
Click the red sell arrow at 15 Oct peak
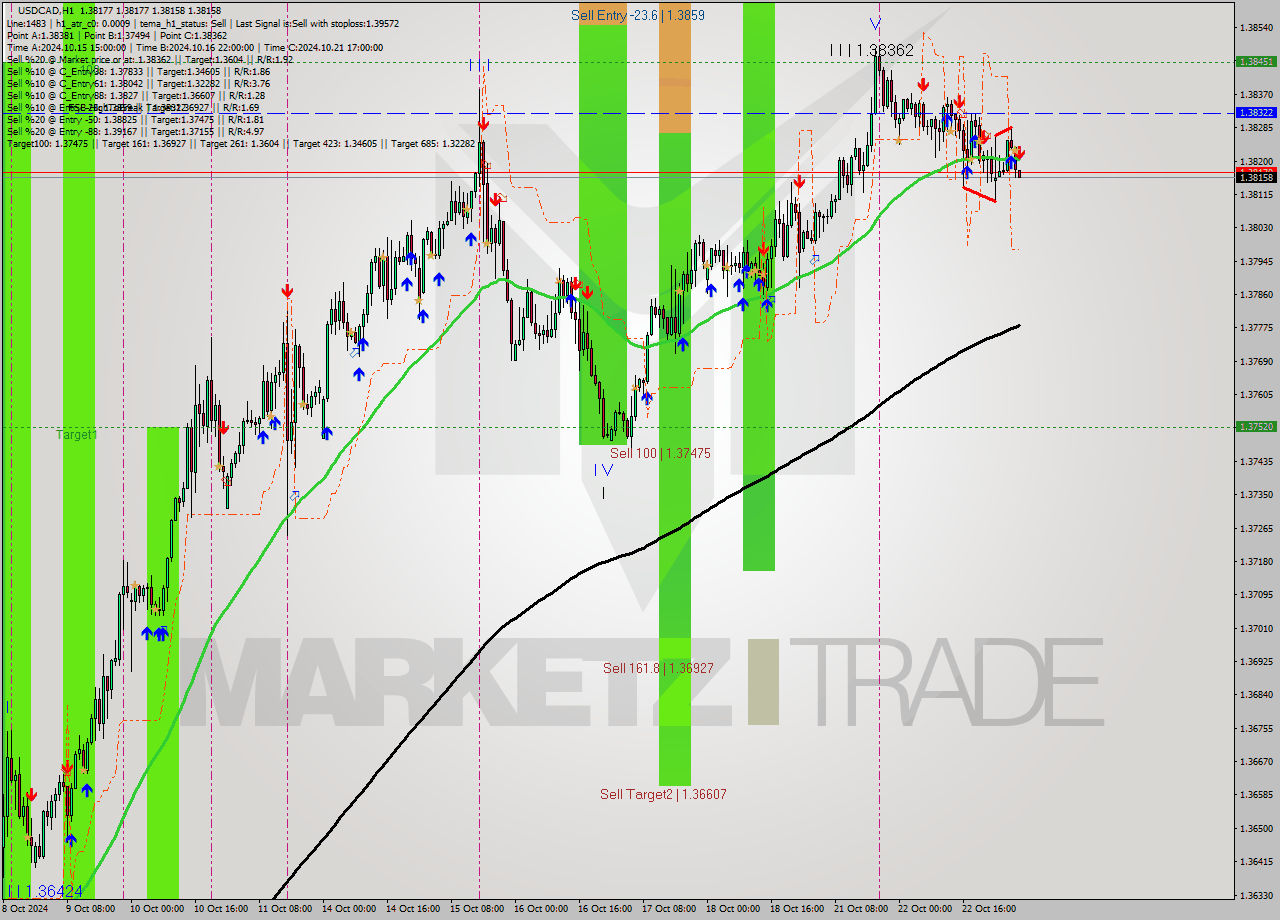click(x=483, y=123)
